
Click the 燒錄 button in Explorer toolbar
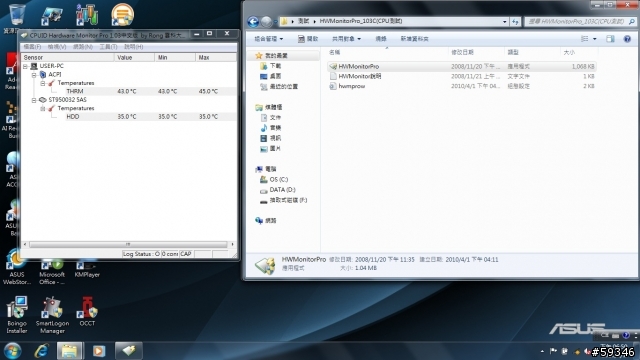pyautogui.click(x=380, y=39)
